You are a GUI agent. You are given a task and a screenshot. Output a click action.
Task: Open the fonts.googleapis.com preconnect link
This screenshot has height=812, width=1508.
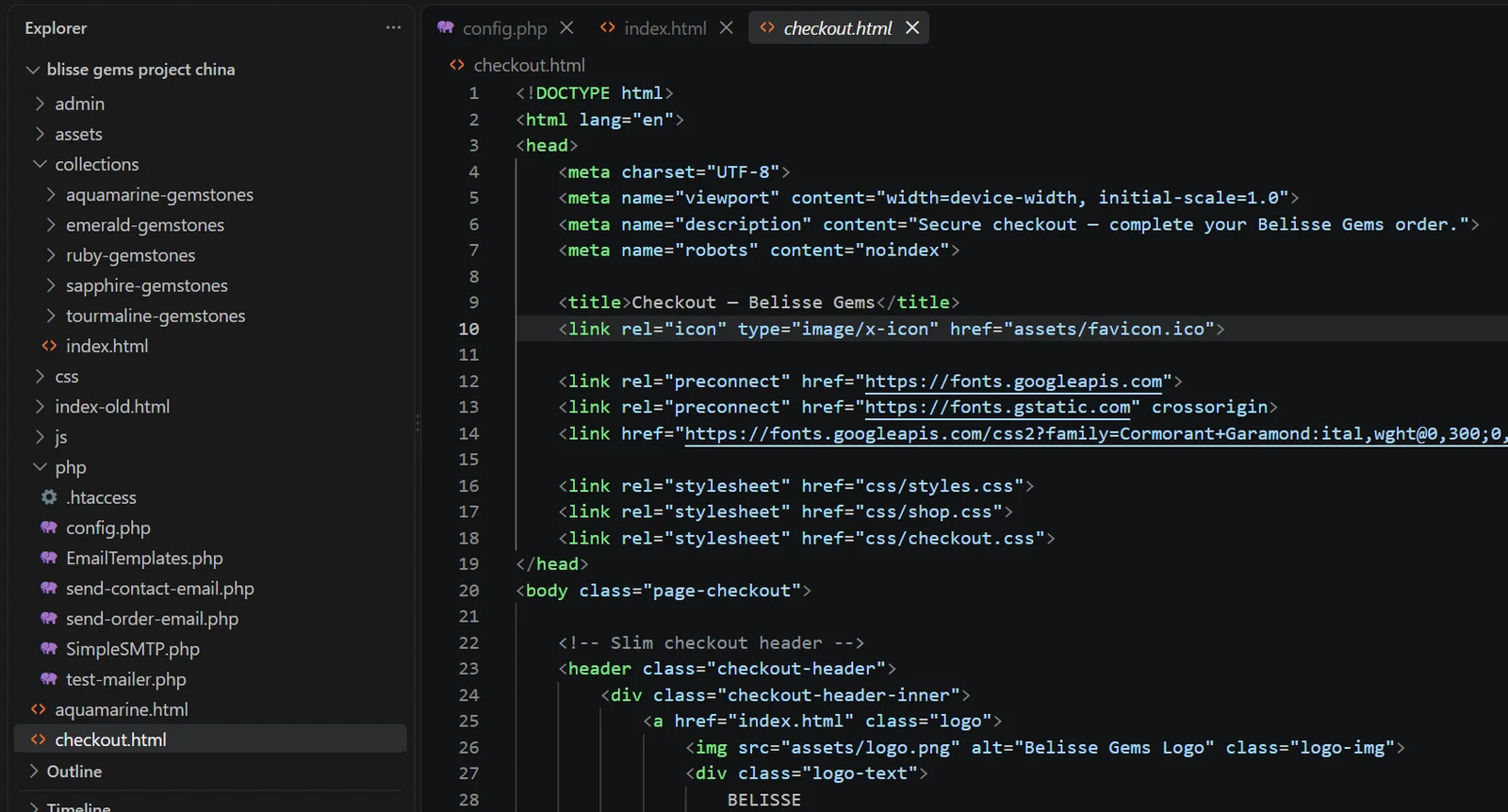1013,382
